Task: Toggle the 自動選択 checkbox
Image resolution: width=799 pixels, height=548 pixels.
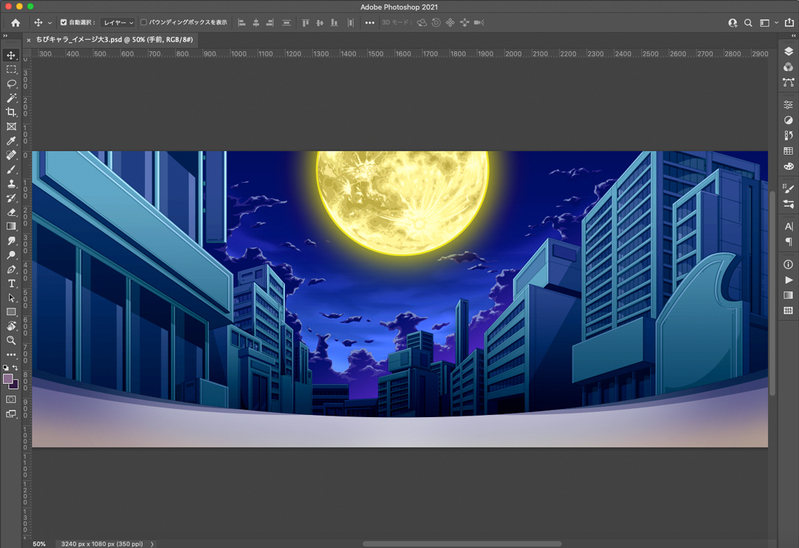Action: click(64, 22)
